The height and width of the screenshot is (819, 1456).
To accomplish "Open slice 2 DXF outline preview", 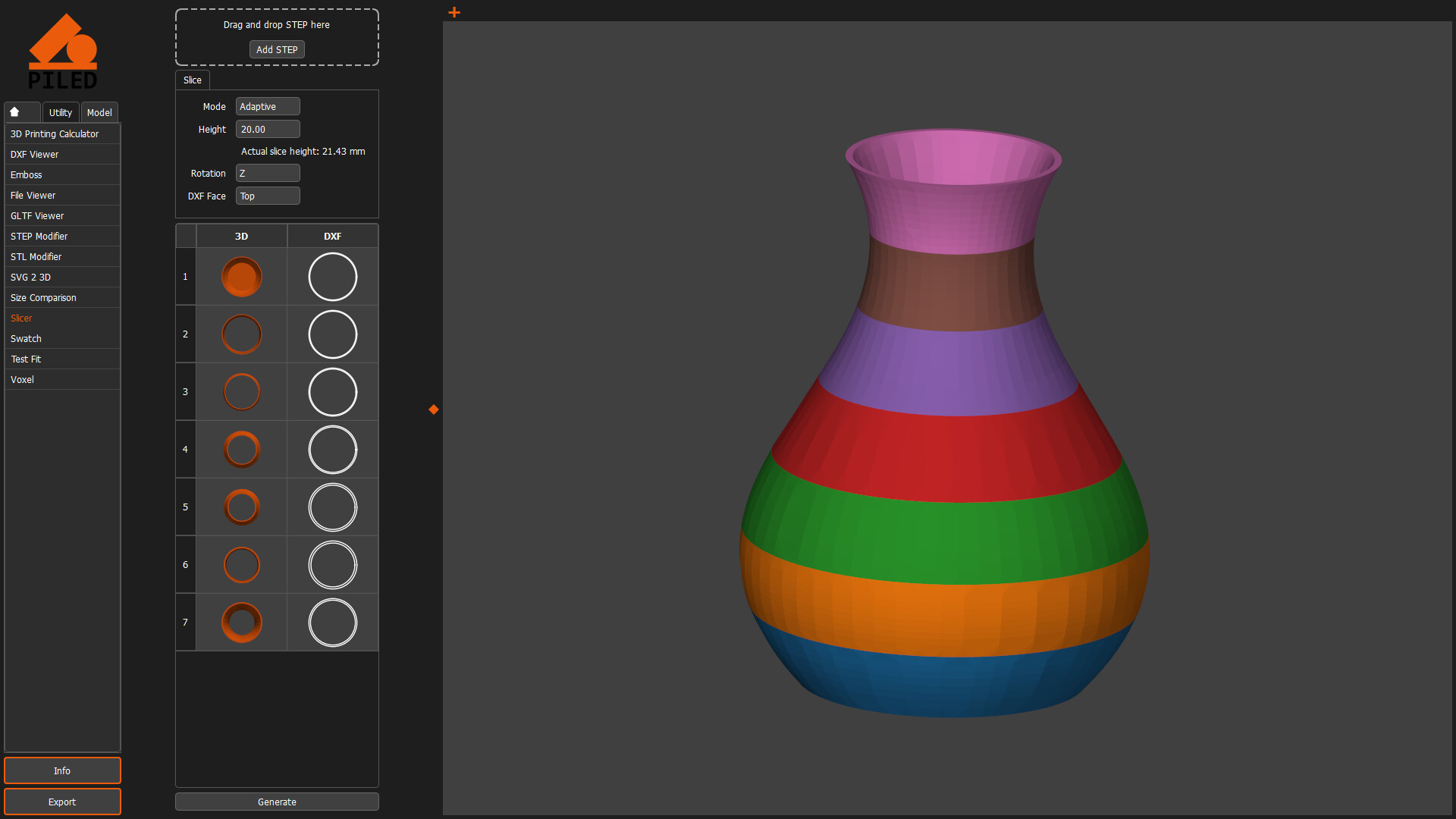I will [332, 334].
